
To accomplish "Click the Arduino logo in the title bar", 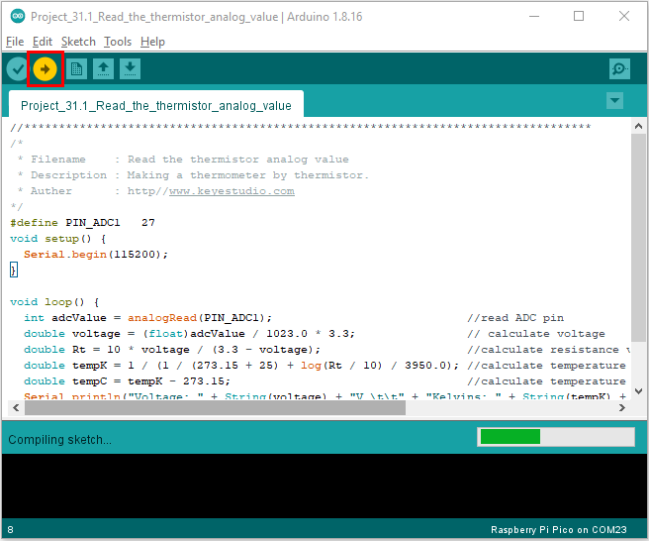I will coord(17,16).
